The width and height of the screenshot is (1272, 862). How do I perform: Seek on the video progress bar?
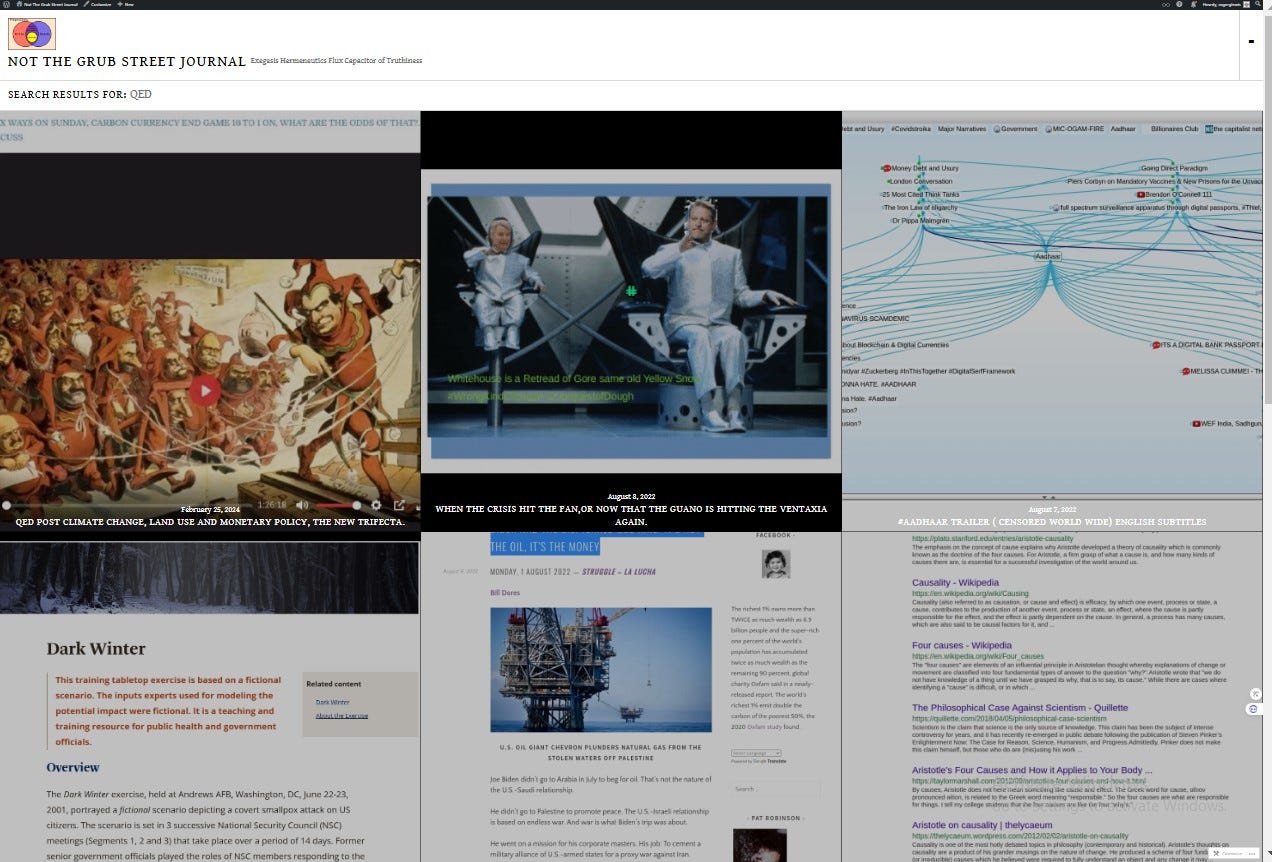tap(125, 505)
